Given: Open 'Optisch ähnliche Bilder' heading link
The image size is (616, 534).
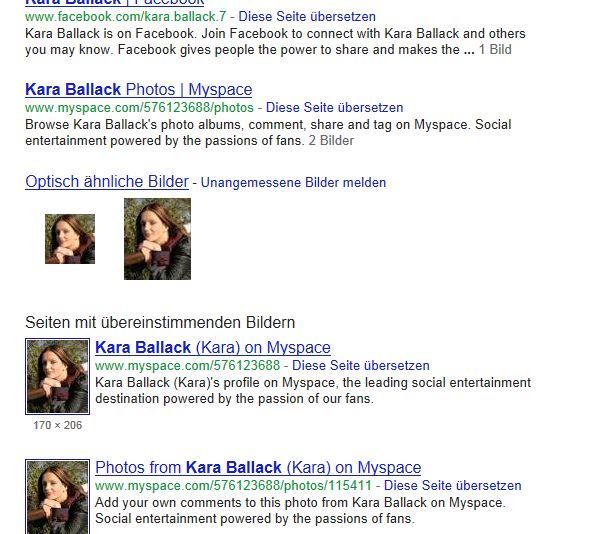Looking at the screenshot, I should 107,182.
